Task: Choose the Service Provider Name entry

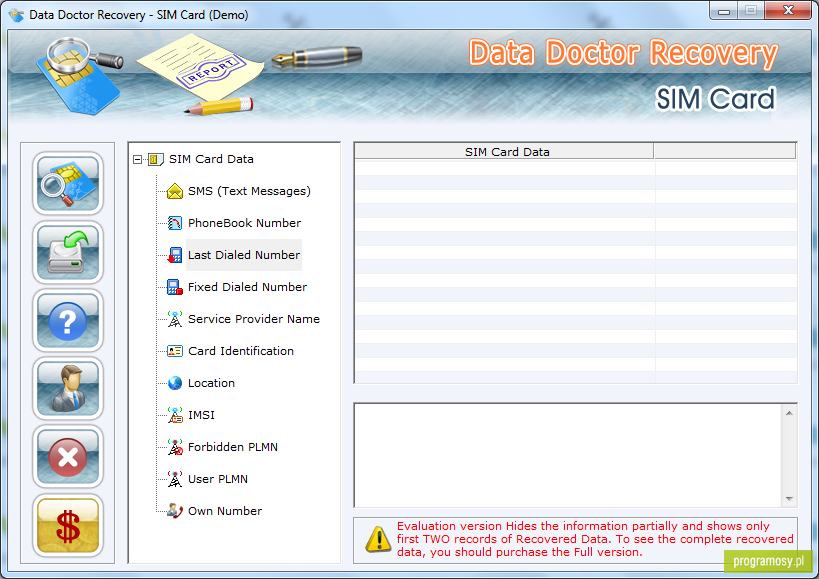Action: [x=254, y=319]
